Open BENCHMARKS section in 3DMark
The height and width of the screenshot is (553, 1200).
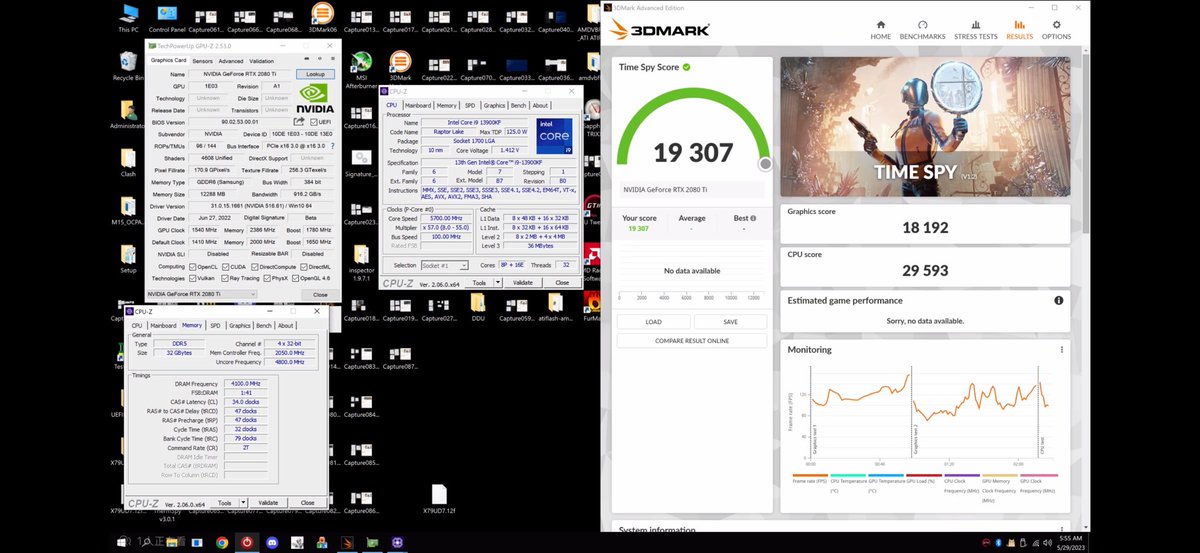tap(922, 30)
